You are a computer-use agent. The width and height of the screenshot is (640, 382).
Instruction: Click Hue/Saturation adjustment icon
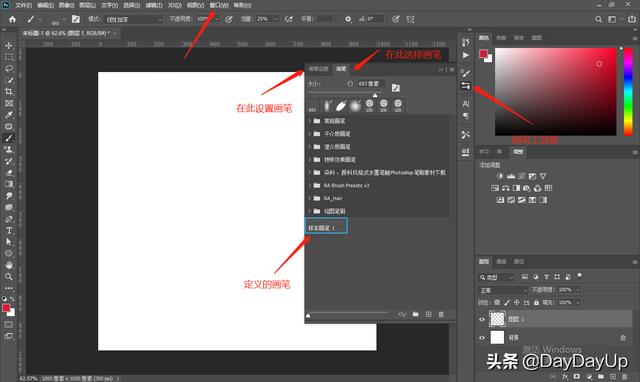tap(495, 188)
